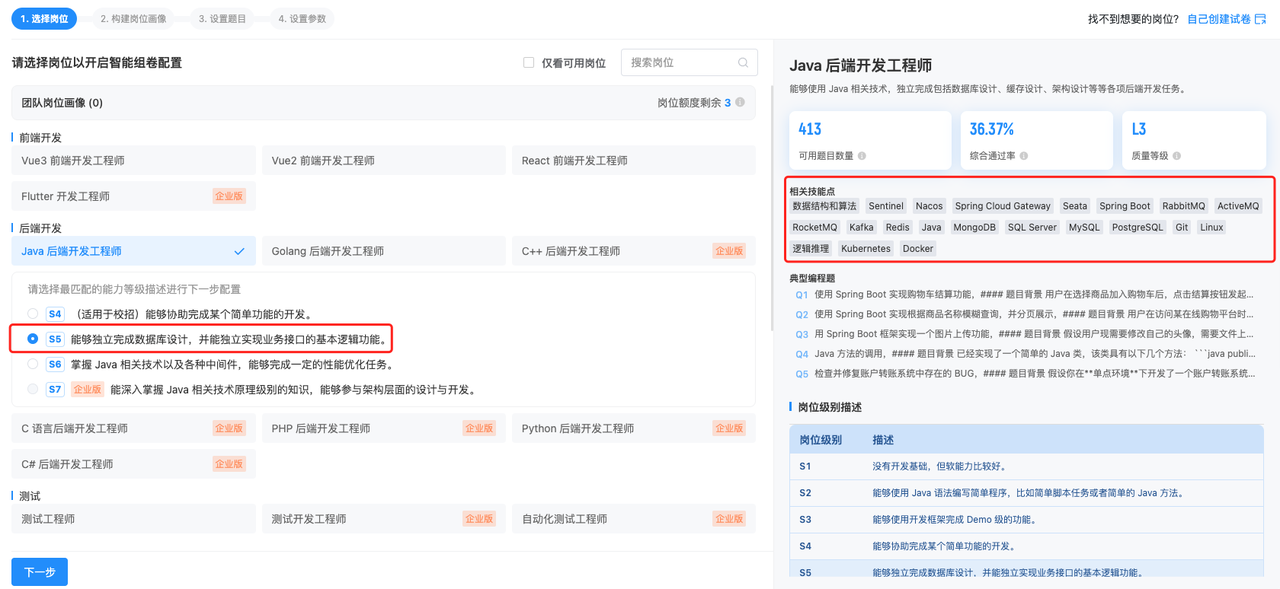Viewport: 1280px width, 589px height.
Task: Choose 自动化测试工程师 position
Action: [634, 519]
